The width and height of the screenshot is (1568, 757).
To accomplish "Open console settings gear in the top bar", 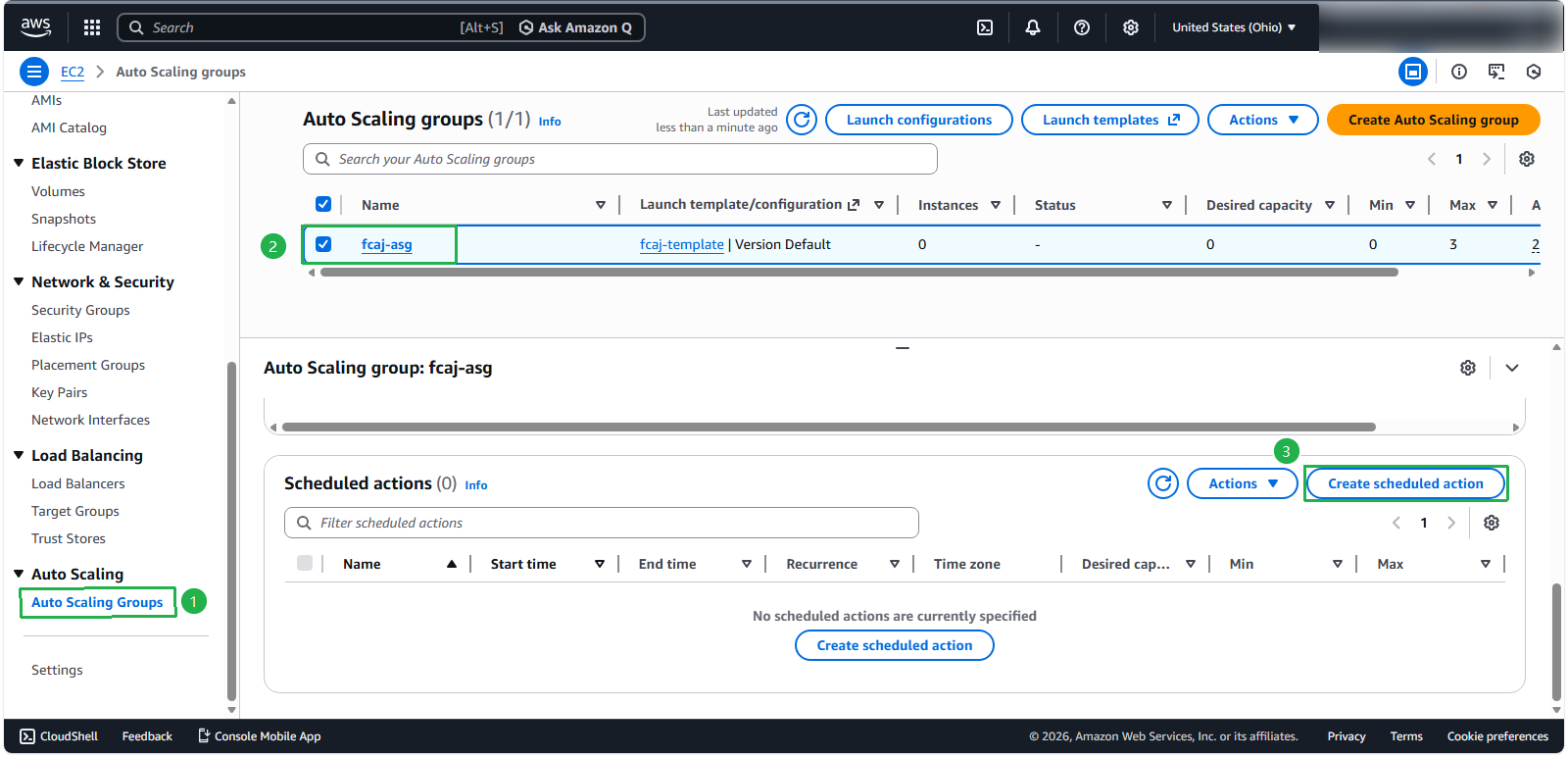I will (x=1131, y=27).
